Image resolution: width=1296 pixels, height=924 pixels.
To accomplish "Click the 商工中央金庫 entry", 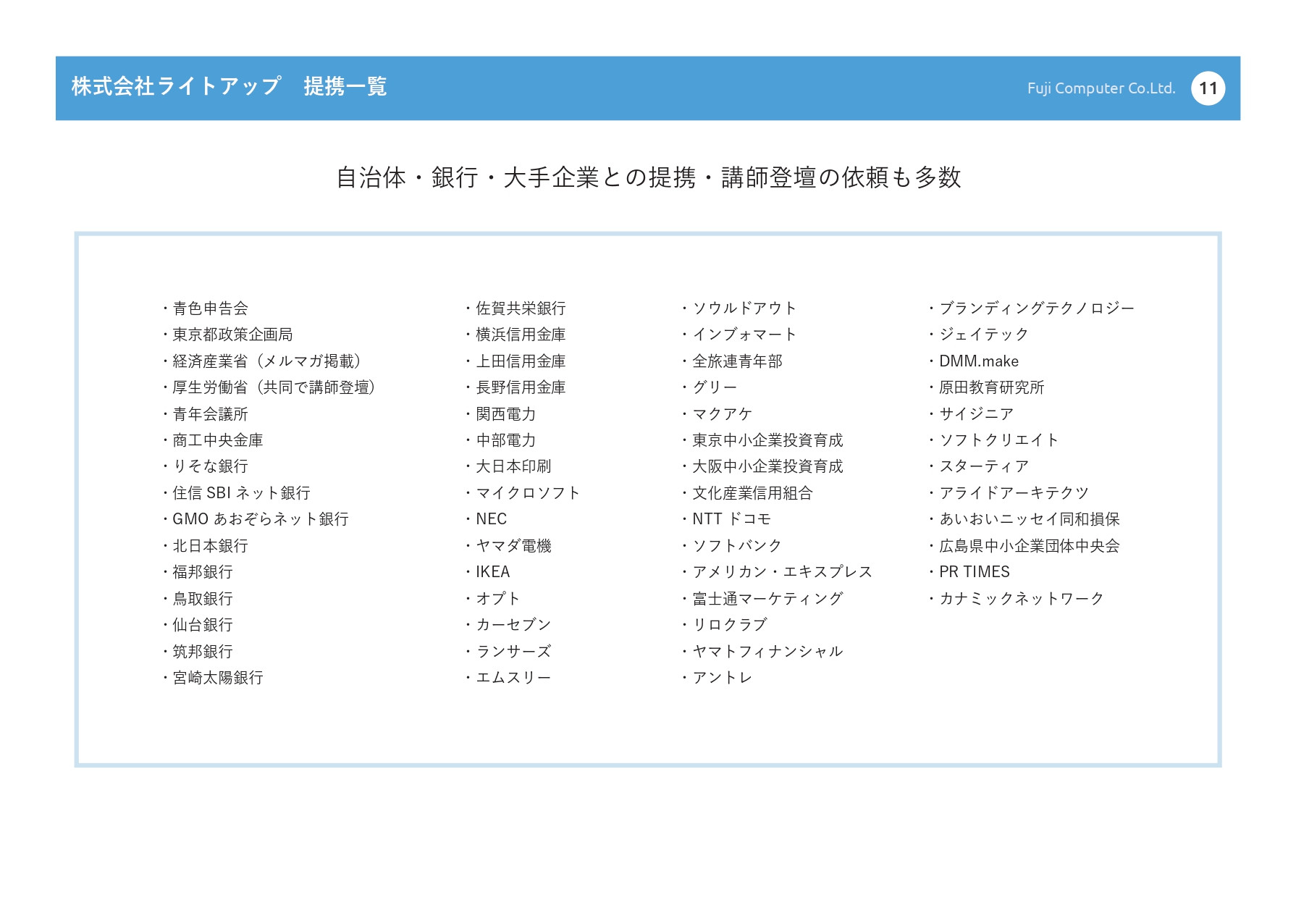I will [213, 440].
